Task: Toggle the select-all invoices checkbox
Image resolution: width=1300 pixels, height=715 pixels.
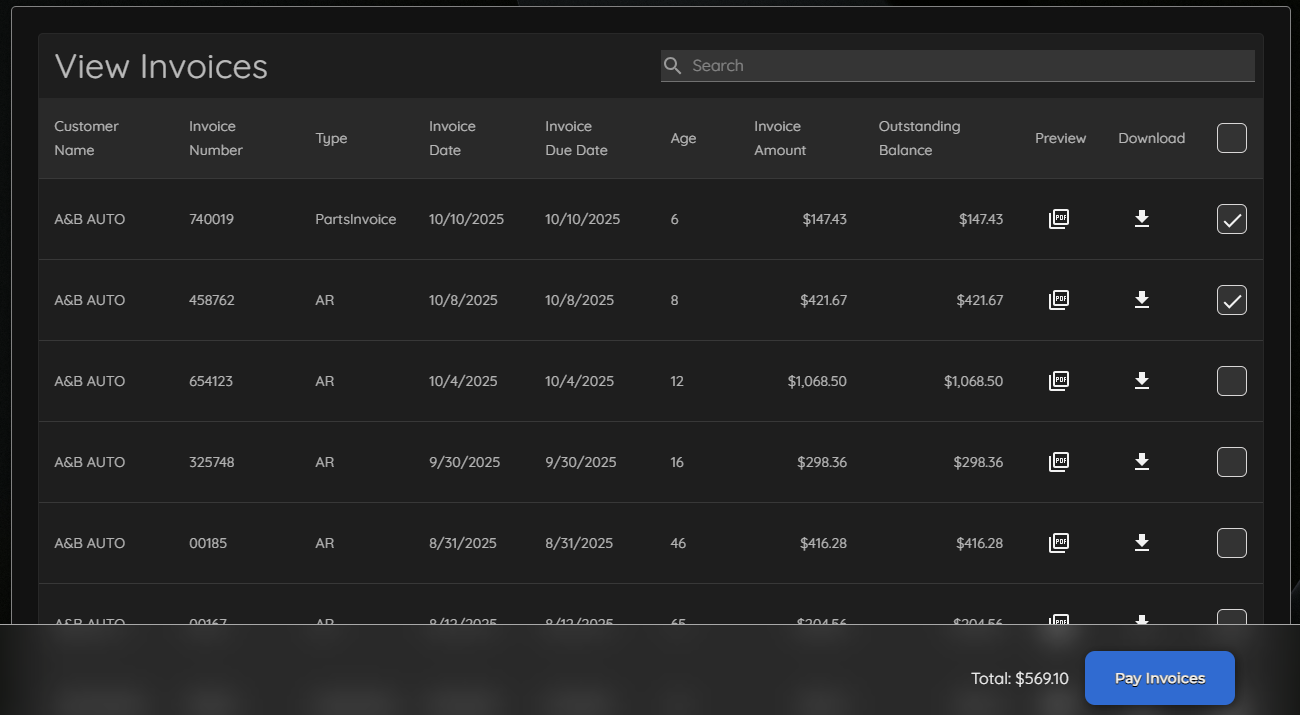Action: [x=1231, y=138]
